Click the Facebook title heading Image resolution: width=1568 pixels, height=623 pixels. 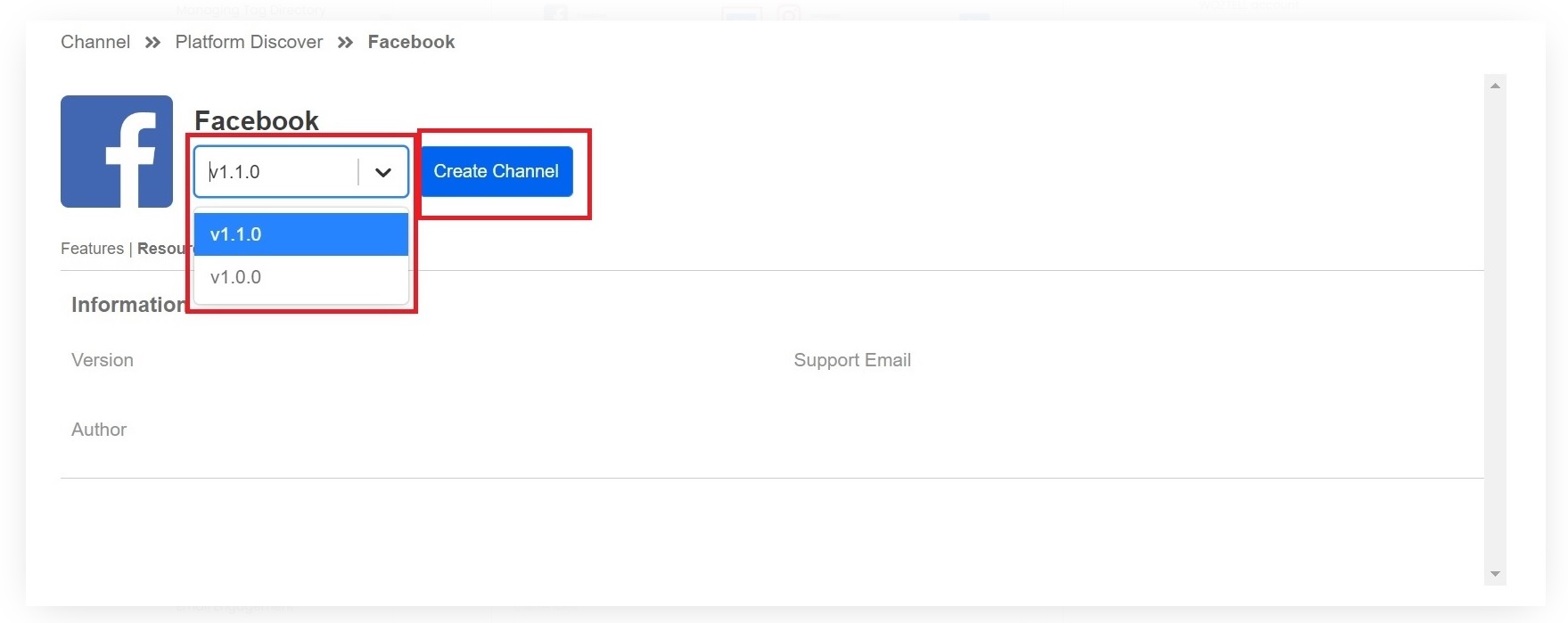click(257, 120)
